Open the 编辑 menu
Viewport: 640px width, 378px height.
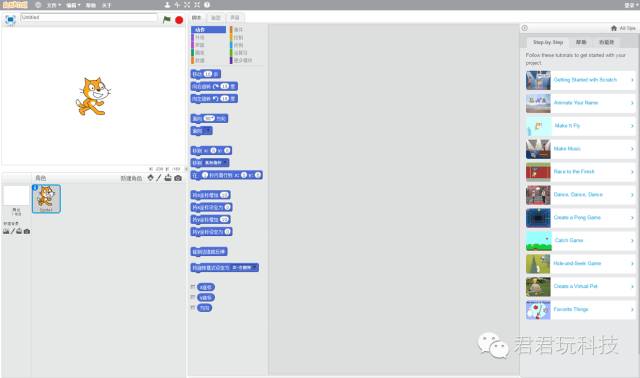point(73,5)
